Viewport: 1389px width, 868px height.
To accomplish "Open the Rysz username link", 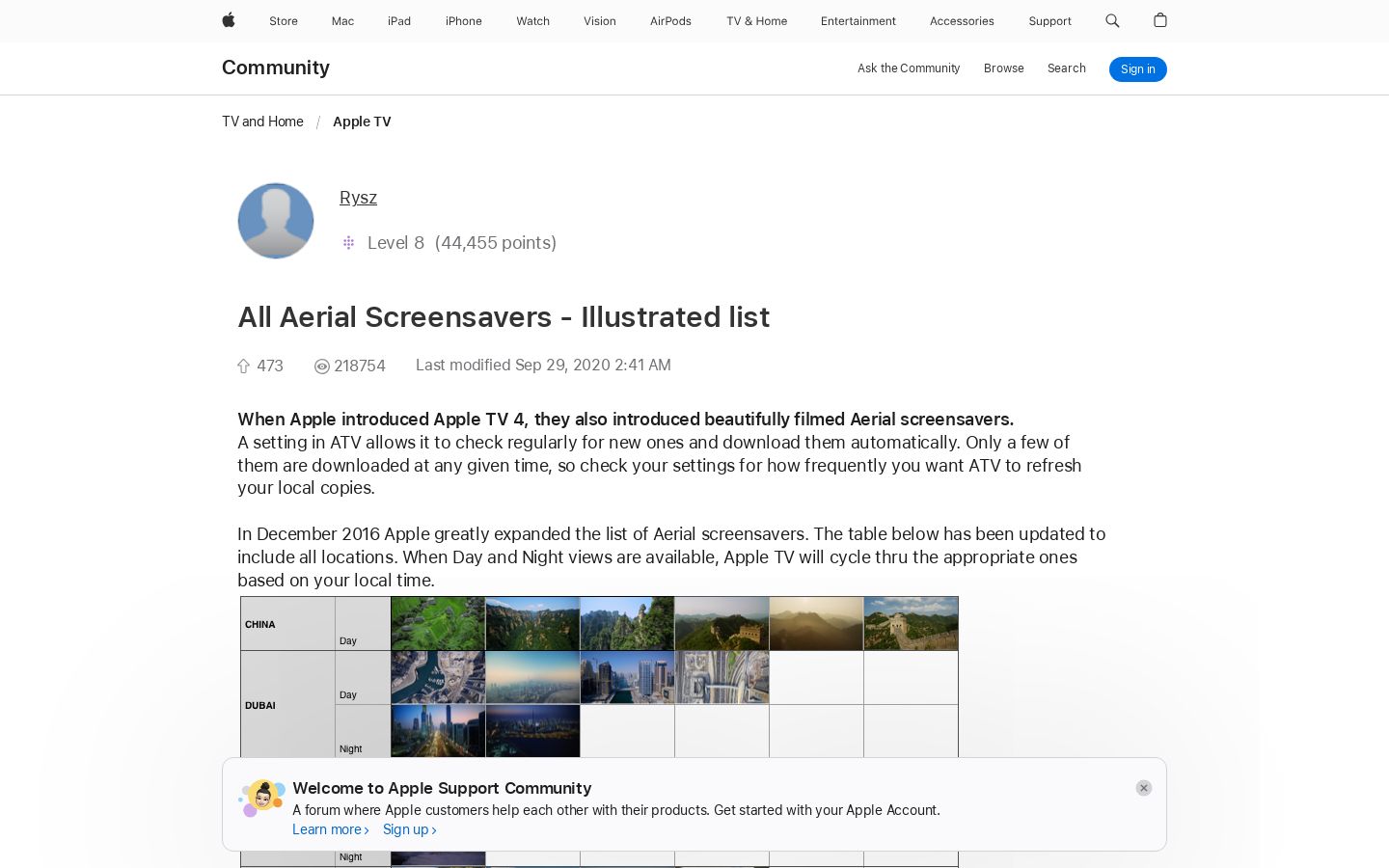I will tap(358, 198).
